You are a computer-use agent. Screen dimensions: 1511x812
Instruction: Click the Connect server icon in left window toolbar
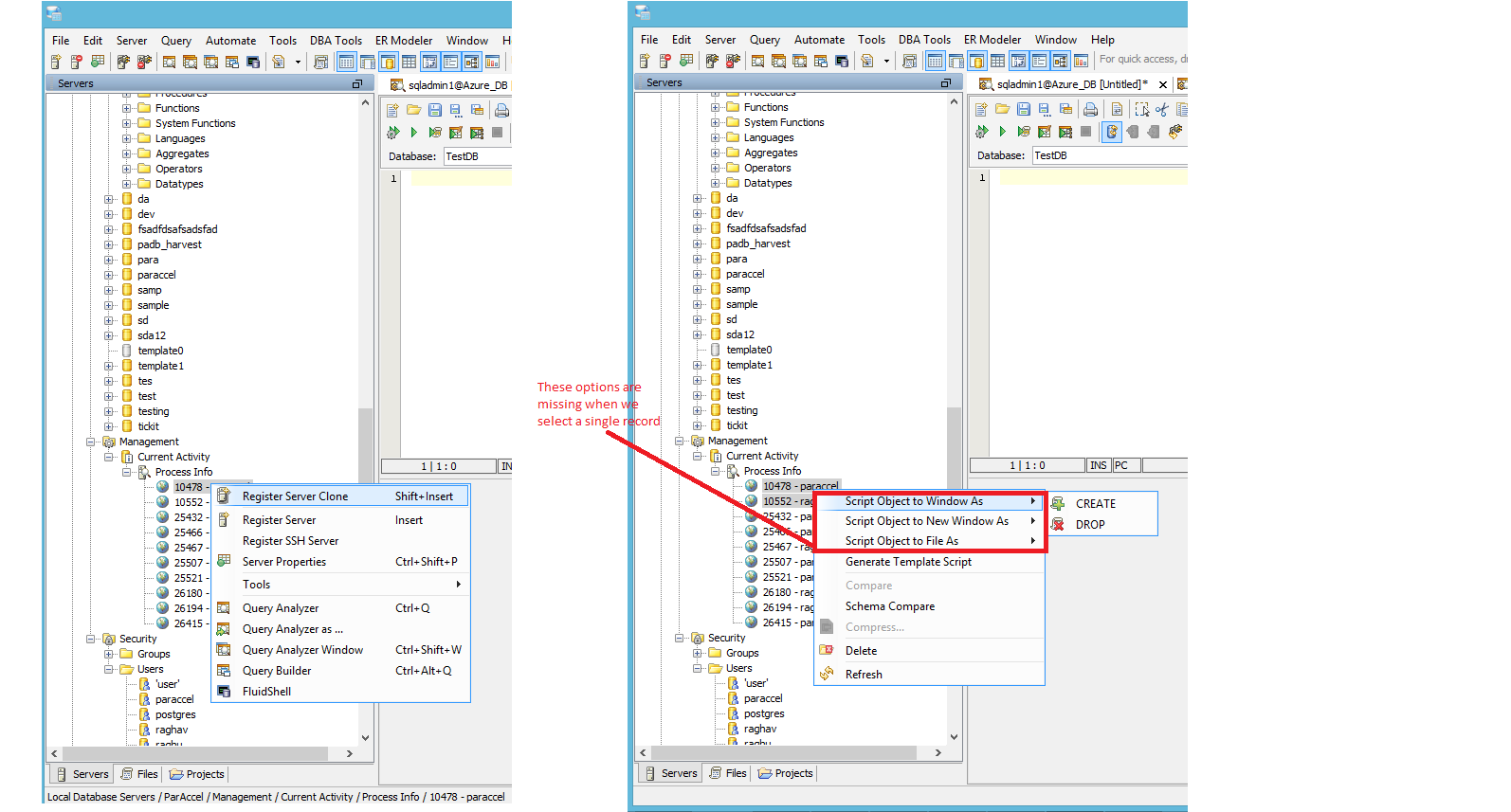[123, 62]
